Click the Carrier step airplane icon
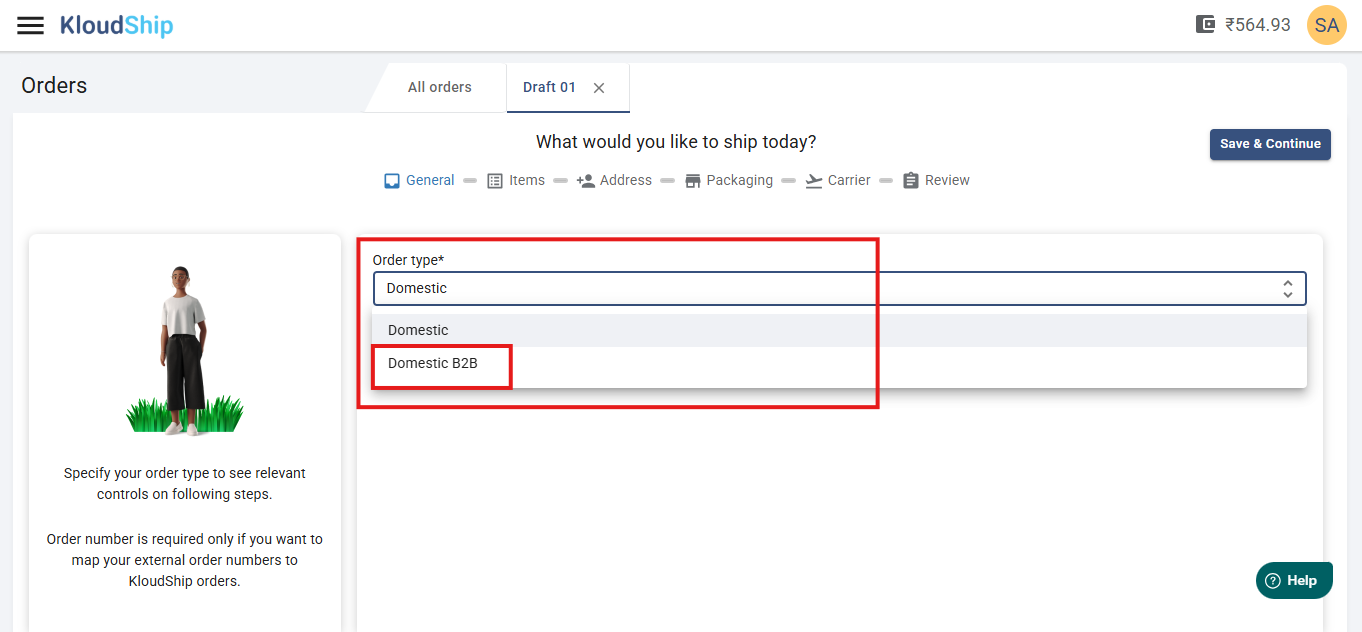Viewport: 1362px width, 632px height. 814,181
